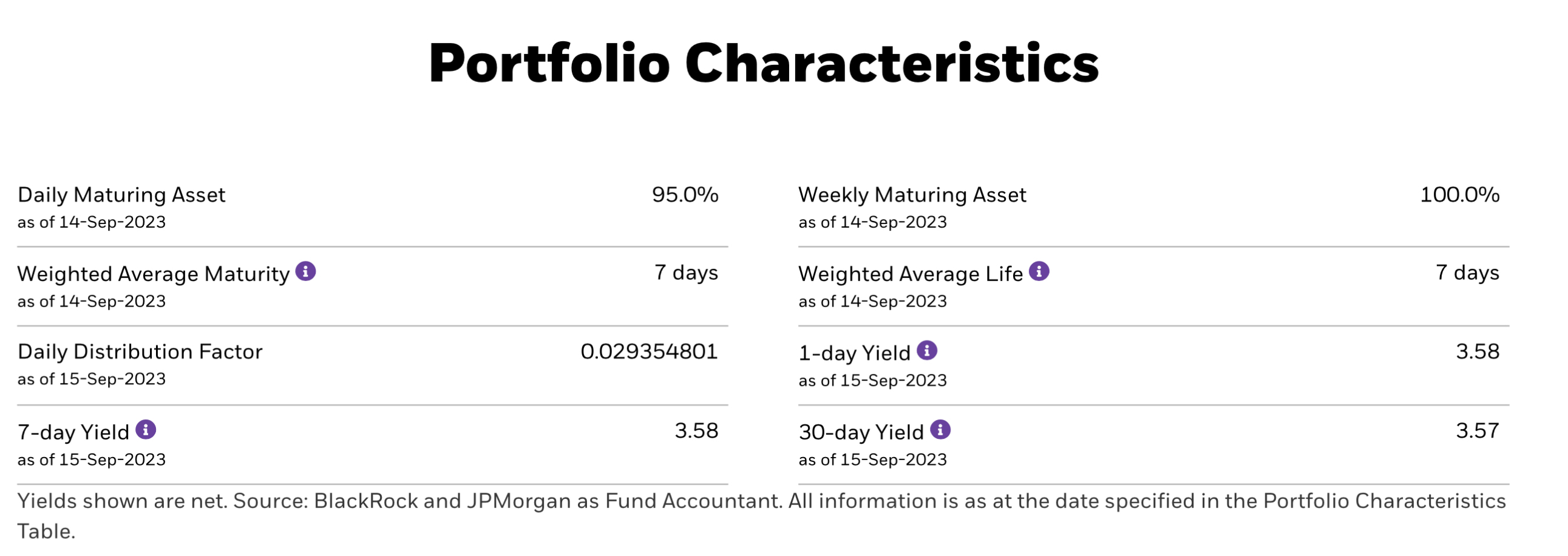Click the Weighted Average Life info icon
Viewport: 1568px width, 556px height.
1039,271
